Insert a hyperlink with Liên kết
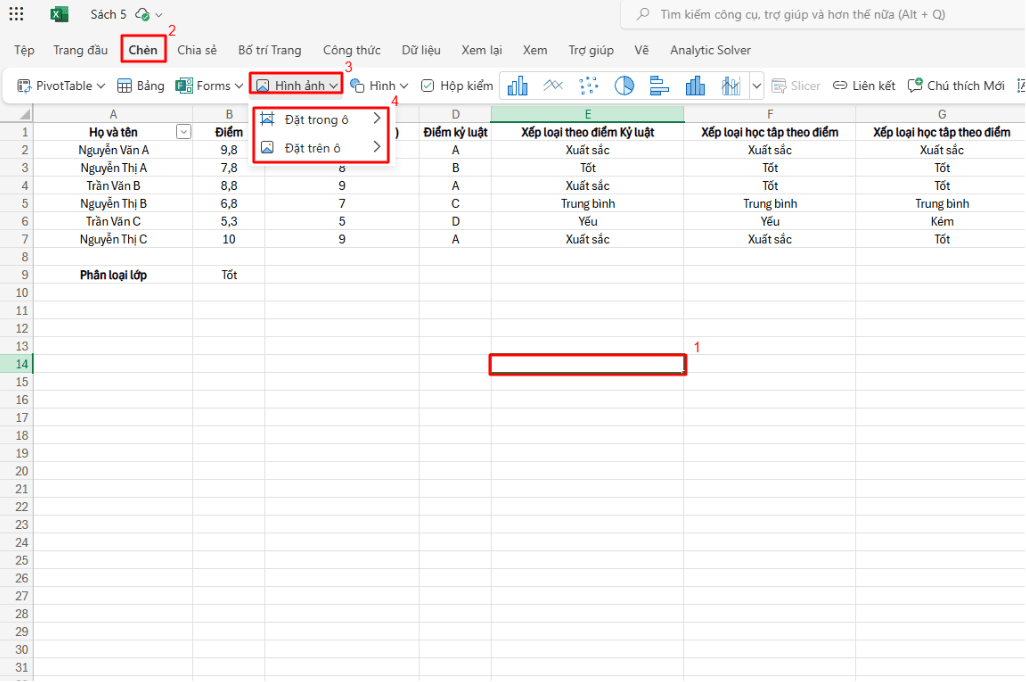Image resolution: width=1026 pixels, height=682 pixels. click(864, 86)
